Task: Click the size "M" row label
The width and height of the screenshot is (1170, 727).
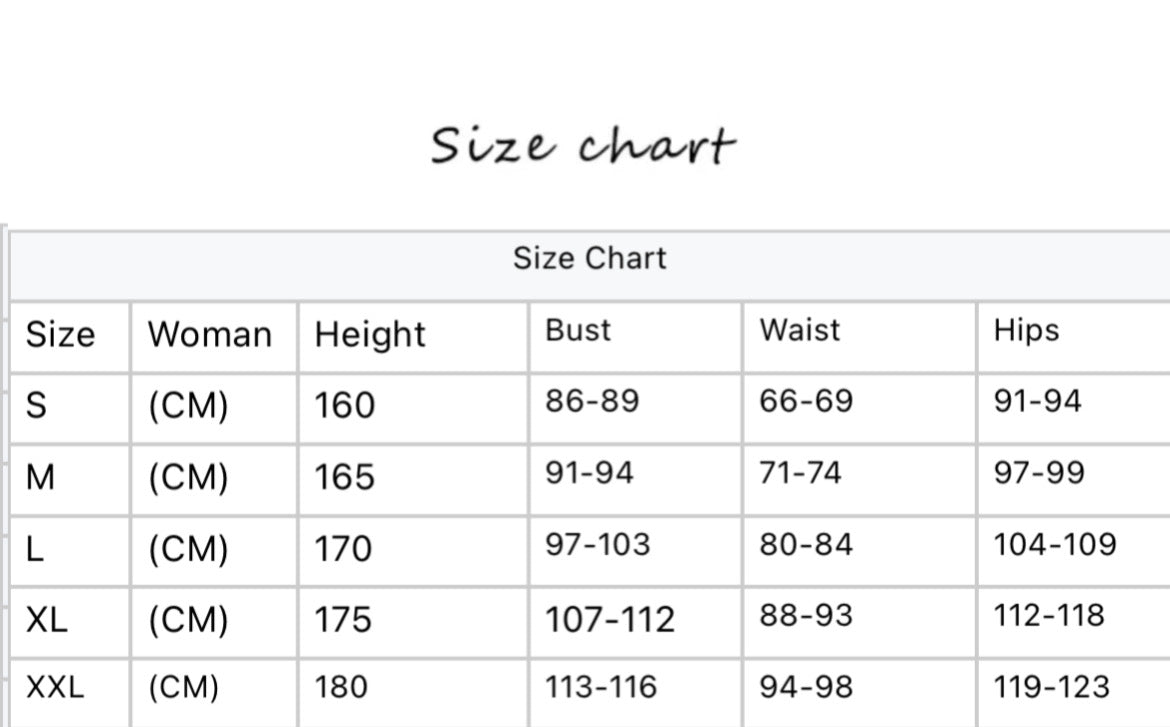Action: [x=40, y=477]
